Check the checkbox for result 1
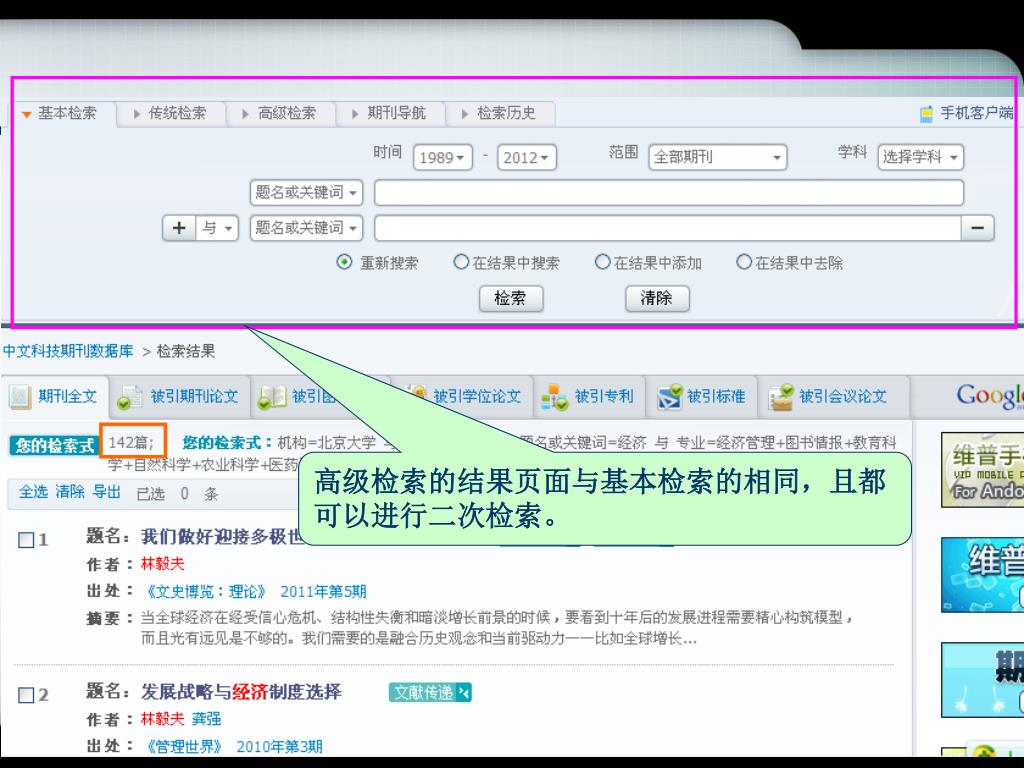 (x=26, y=540)
